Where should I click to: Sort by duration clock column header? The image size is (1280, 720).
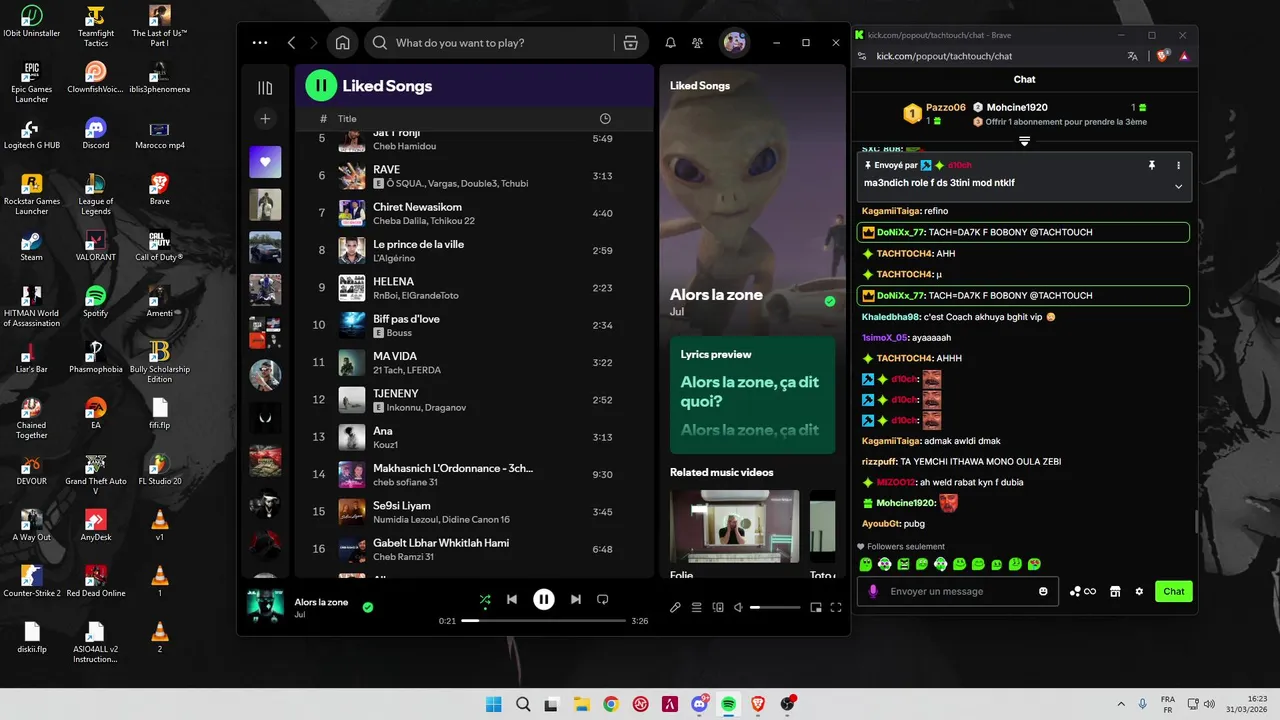tap(605, 119)
